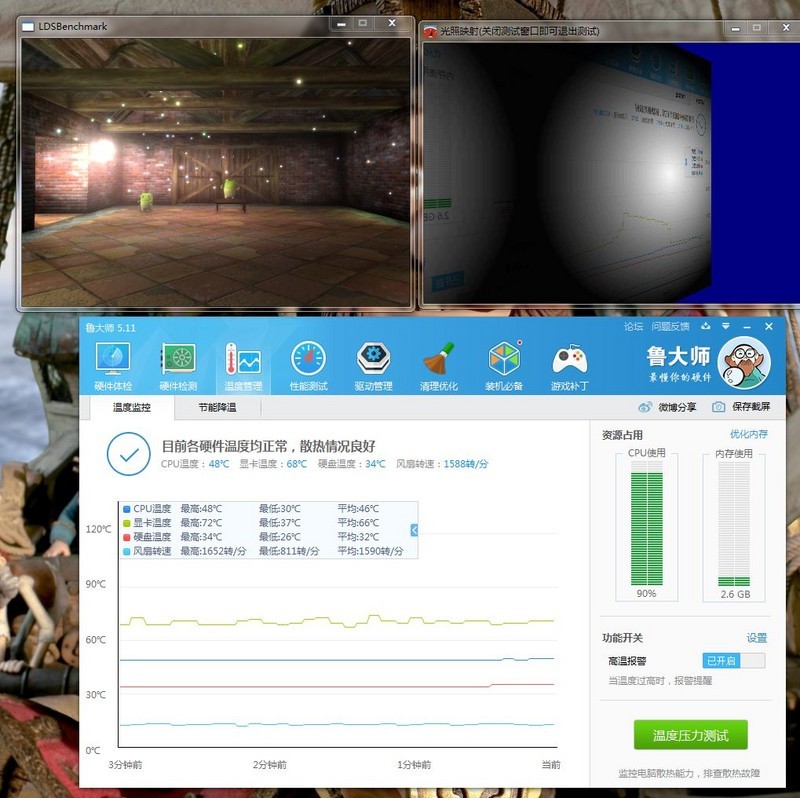Click the checkmark status circle icon
The height and width of the screenshot is (798, 800).
[x=129, y=454]
